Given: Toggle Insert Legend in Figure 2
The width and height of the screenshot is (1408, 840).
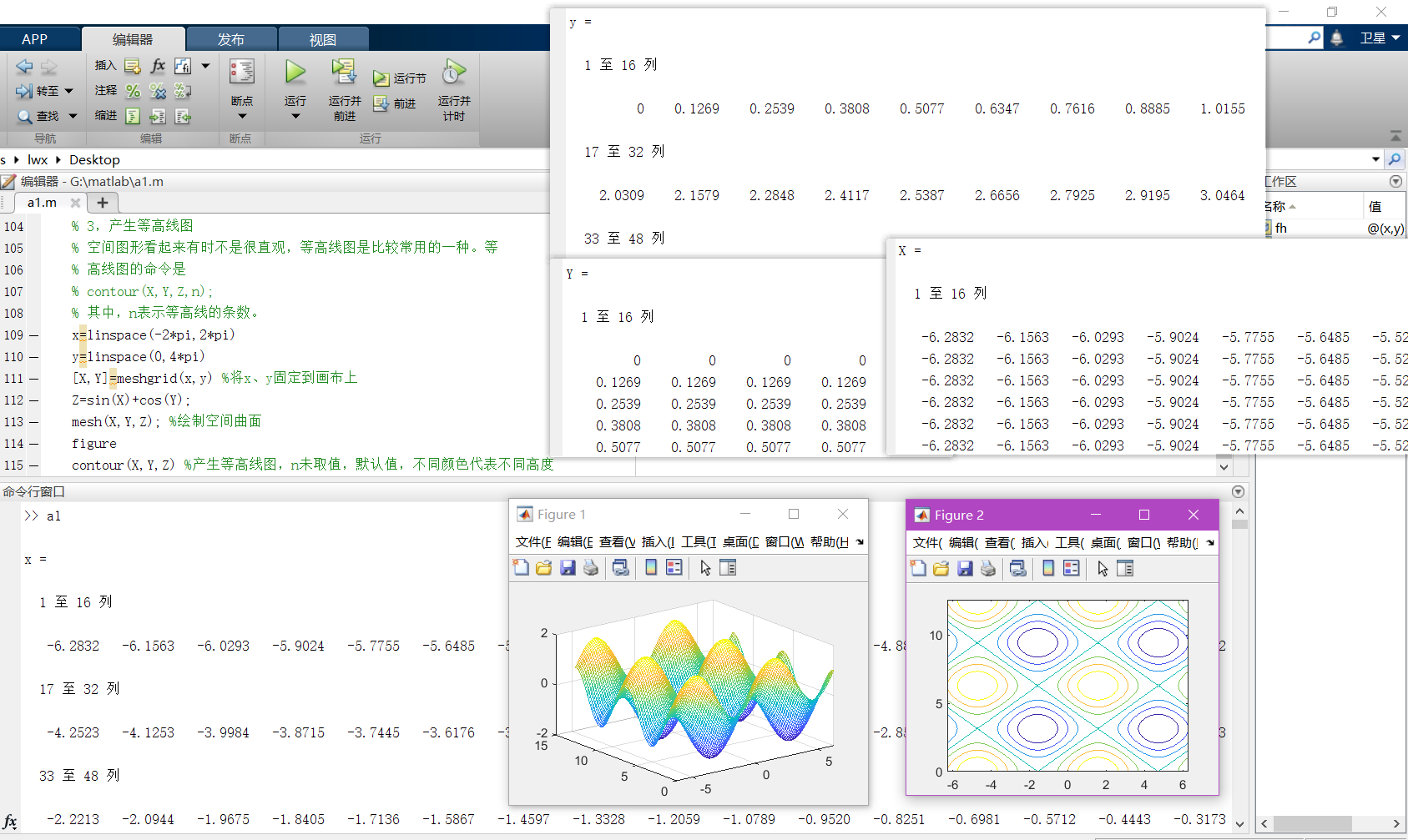Looking at the screenshot, I should 1071,569.
